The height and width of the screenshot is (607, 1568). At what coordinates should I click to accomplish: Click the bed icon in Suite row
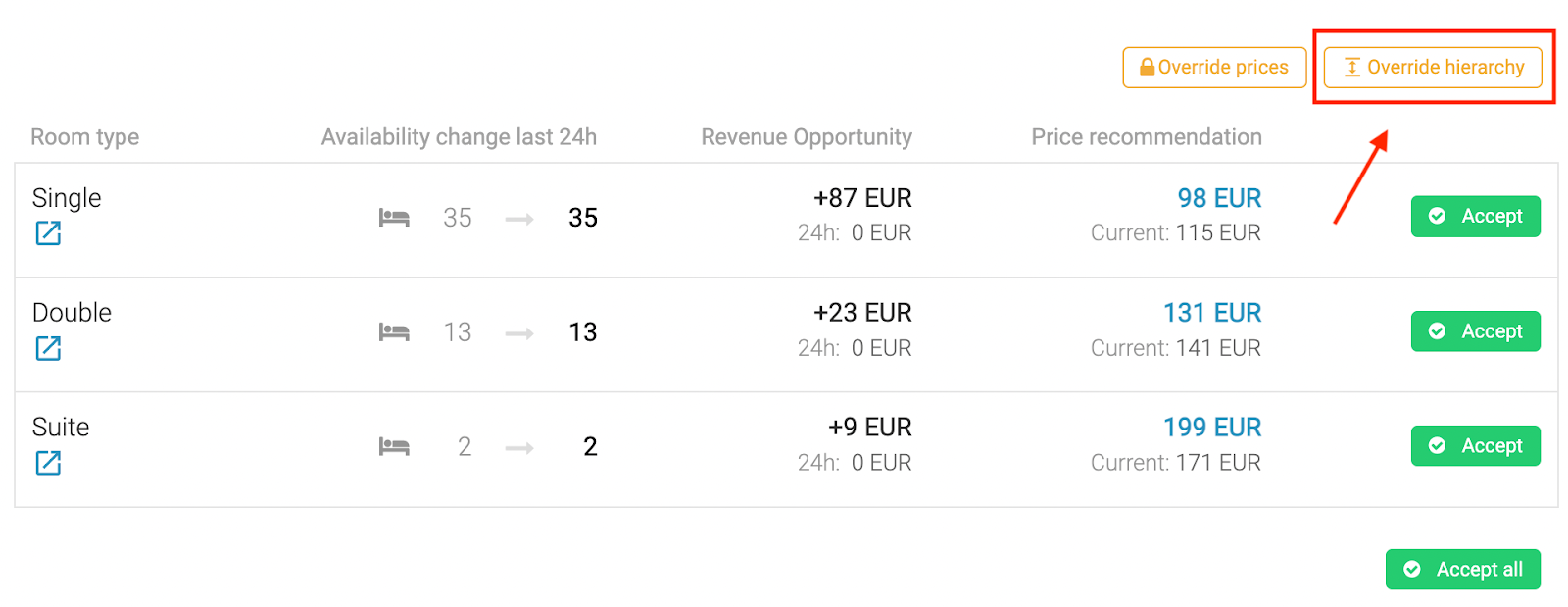[394, 447]
